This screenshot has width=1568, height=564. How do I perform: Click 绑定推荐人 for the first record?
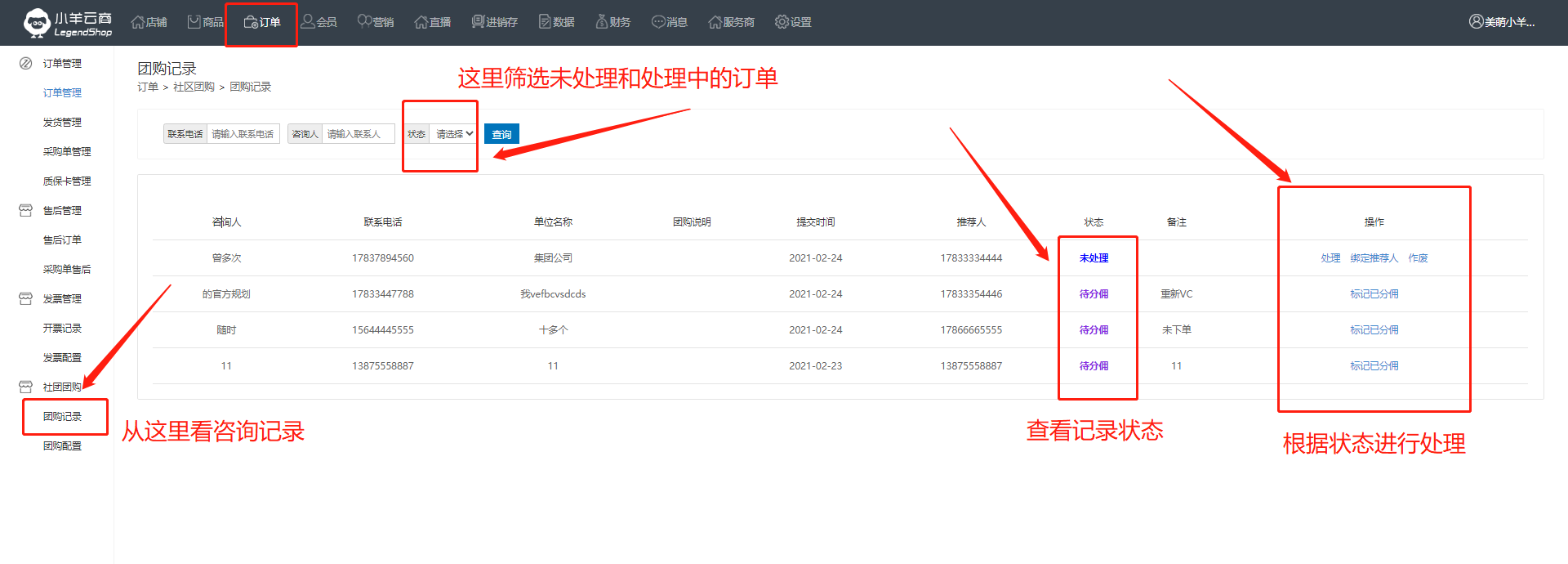(1374, 258)
